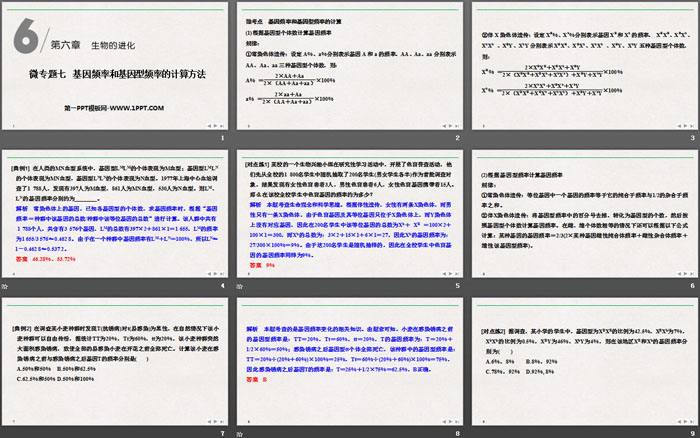Screen dimensions: 700x438
Task: Click the previous arrow icon on slide 5
Action: pyautogui.click(x=444, y=274)
